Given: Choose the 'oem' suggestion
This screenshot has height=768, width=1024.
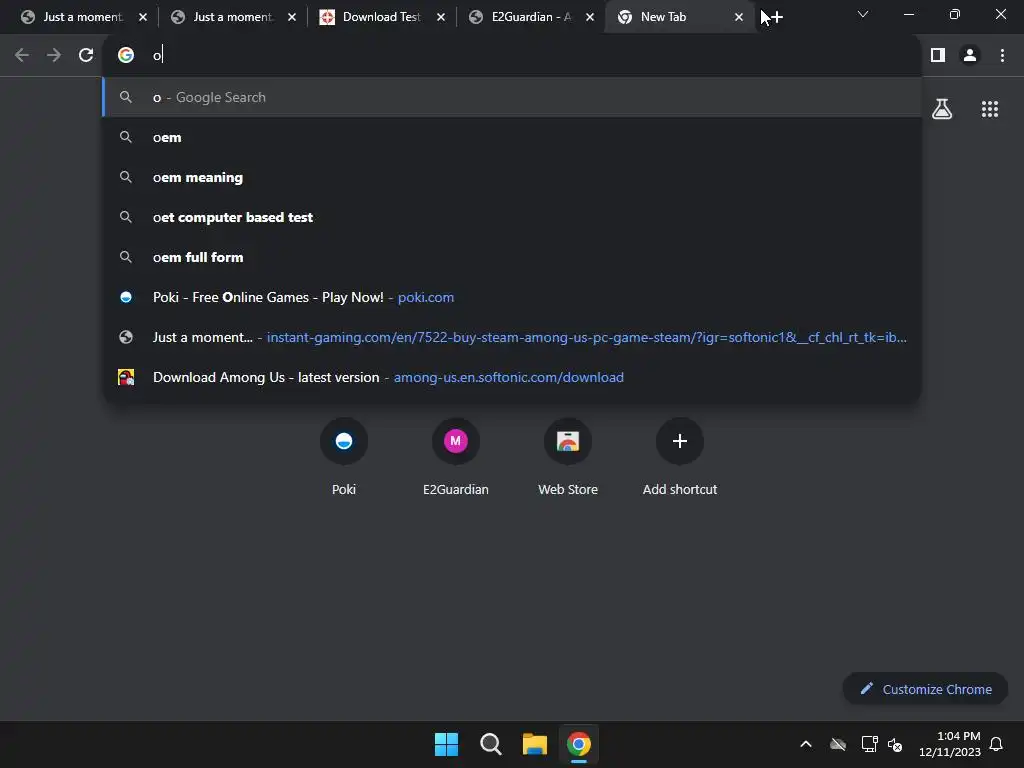Looking at the screenshot, I should tap(512, 137).
